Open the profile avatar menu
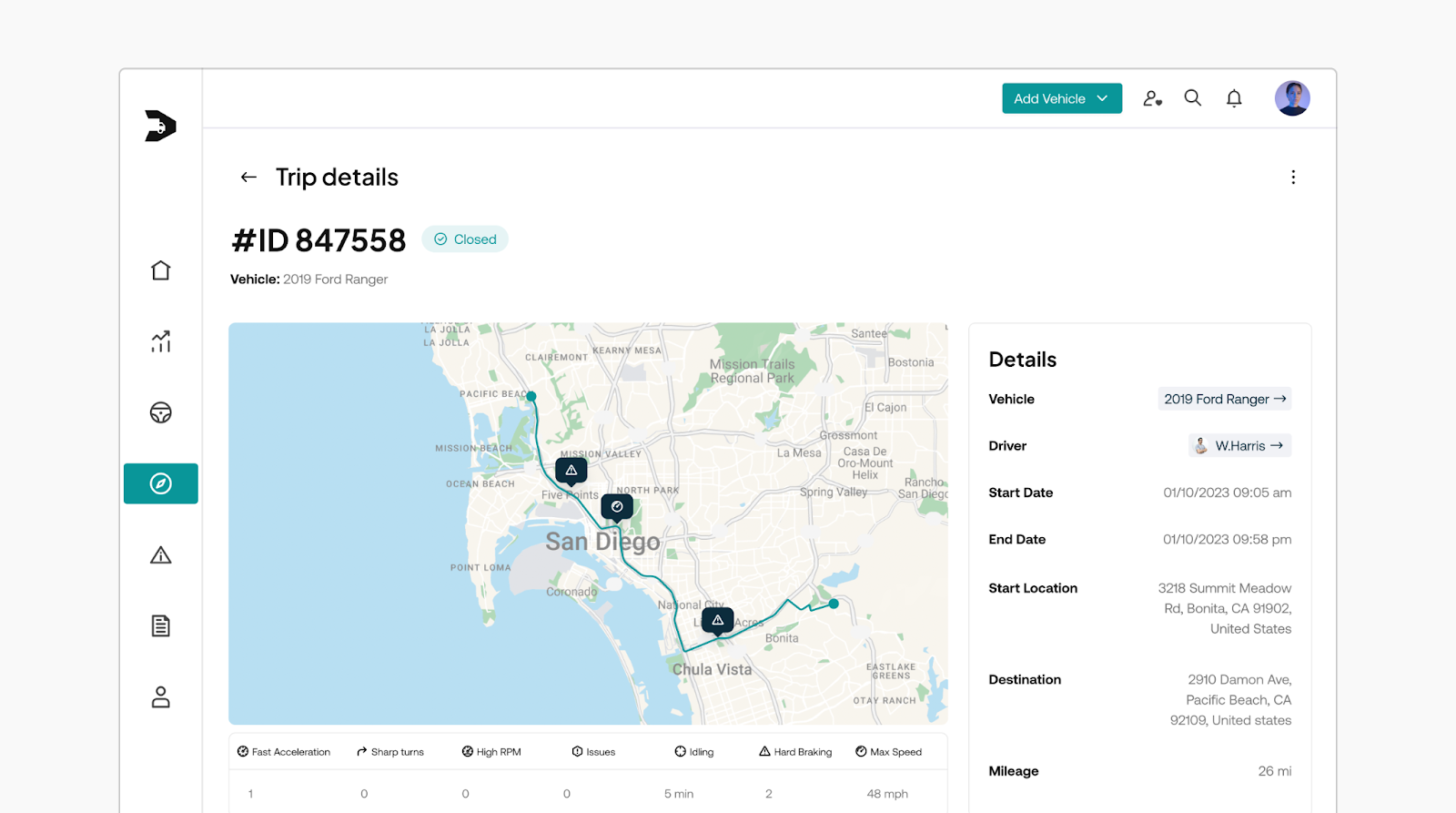 pyautogui.click(x=1292, y=98)
